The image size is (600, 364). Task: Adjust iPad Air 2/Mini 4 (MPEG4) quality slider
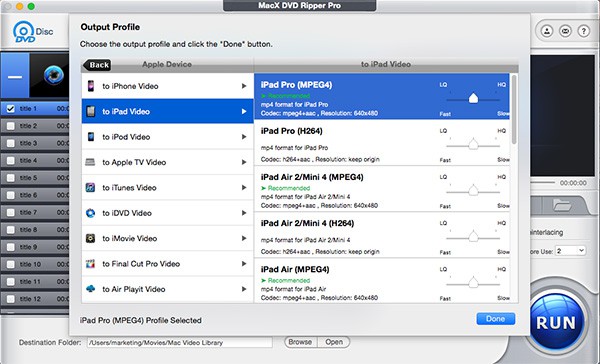click(473, 191)
